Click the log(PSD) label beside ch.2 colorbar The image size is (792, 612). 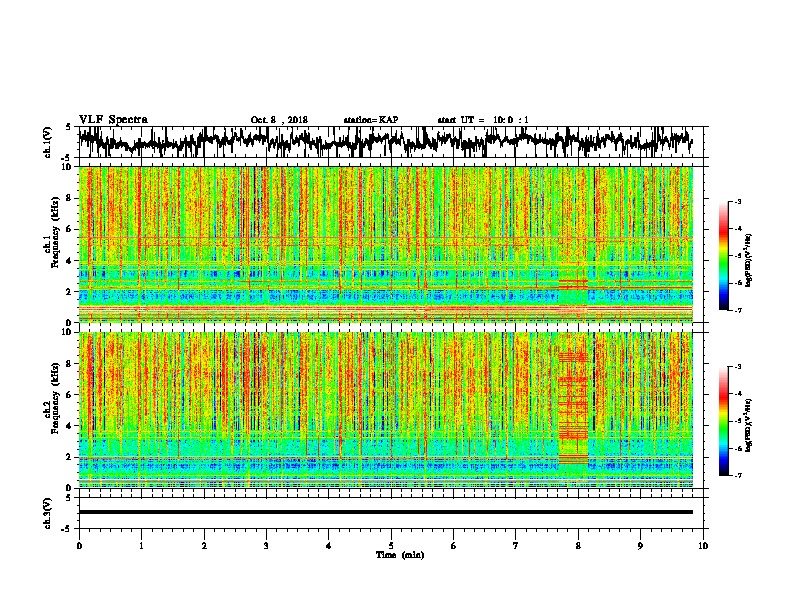click(x=748, y=425)
